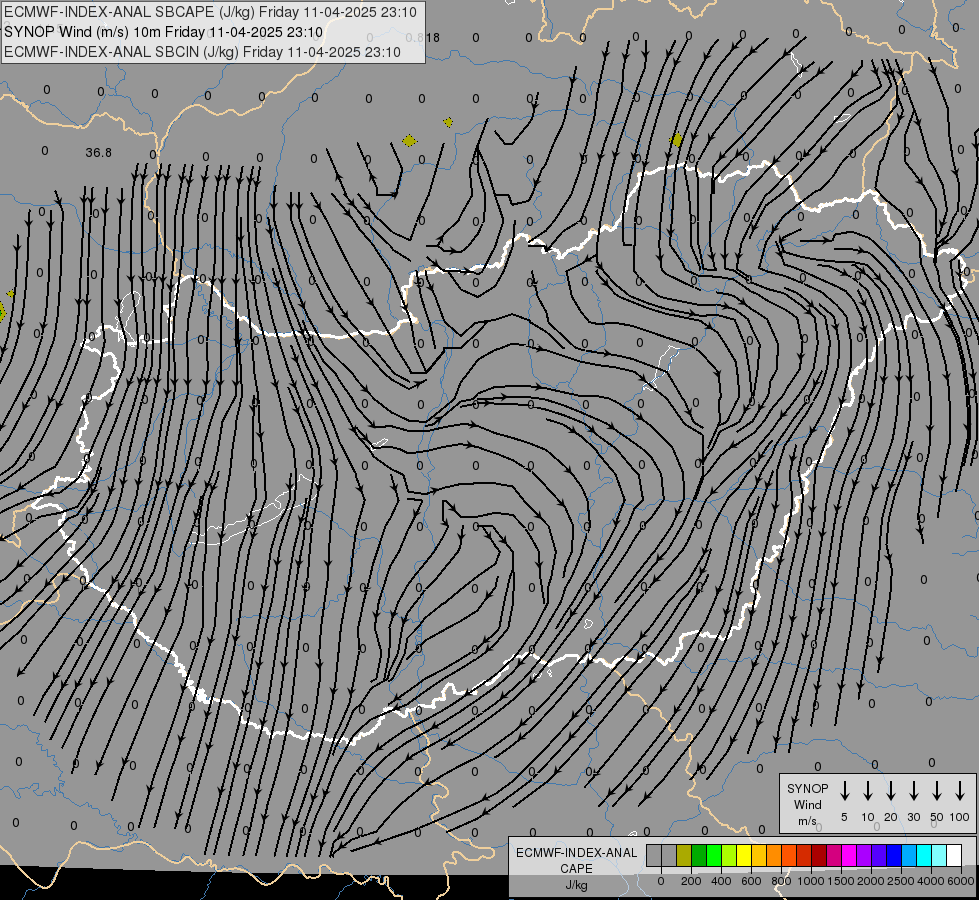Click the '4000' tick label of CAPE scale
Viewport: 979px width, 900px height.
pyautogui.click(x=931, y=881)
